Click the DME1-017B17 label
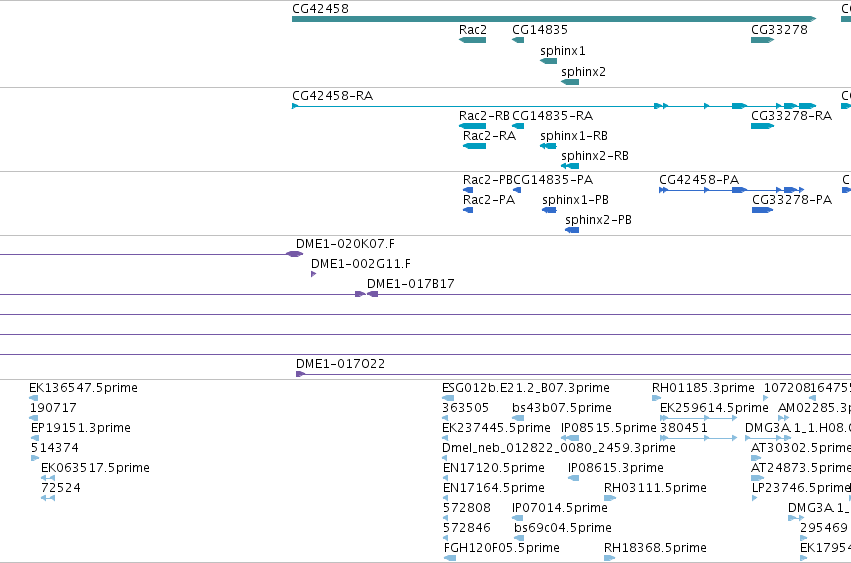Screen dimensions: 851x563 410,284
